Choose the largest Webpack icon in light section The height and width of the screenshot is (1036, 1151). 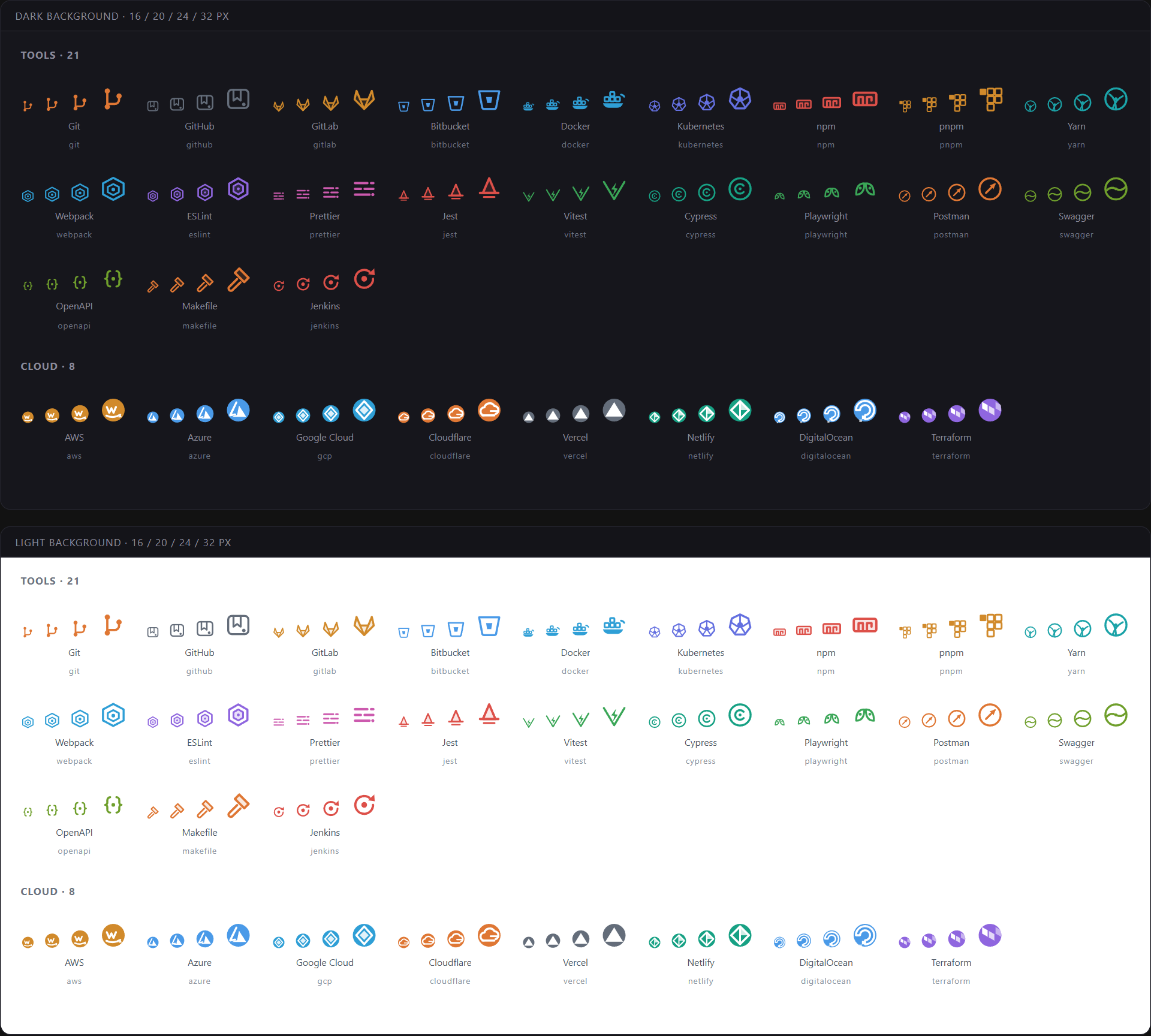click(113, 715)
